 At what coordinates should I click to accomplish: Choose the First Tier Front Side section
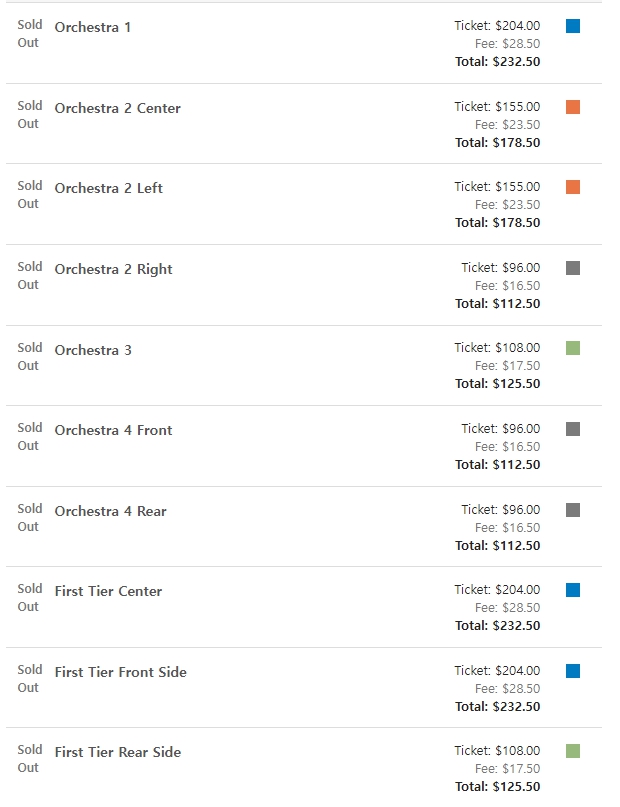121,672
